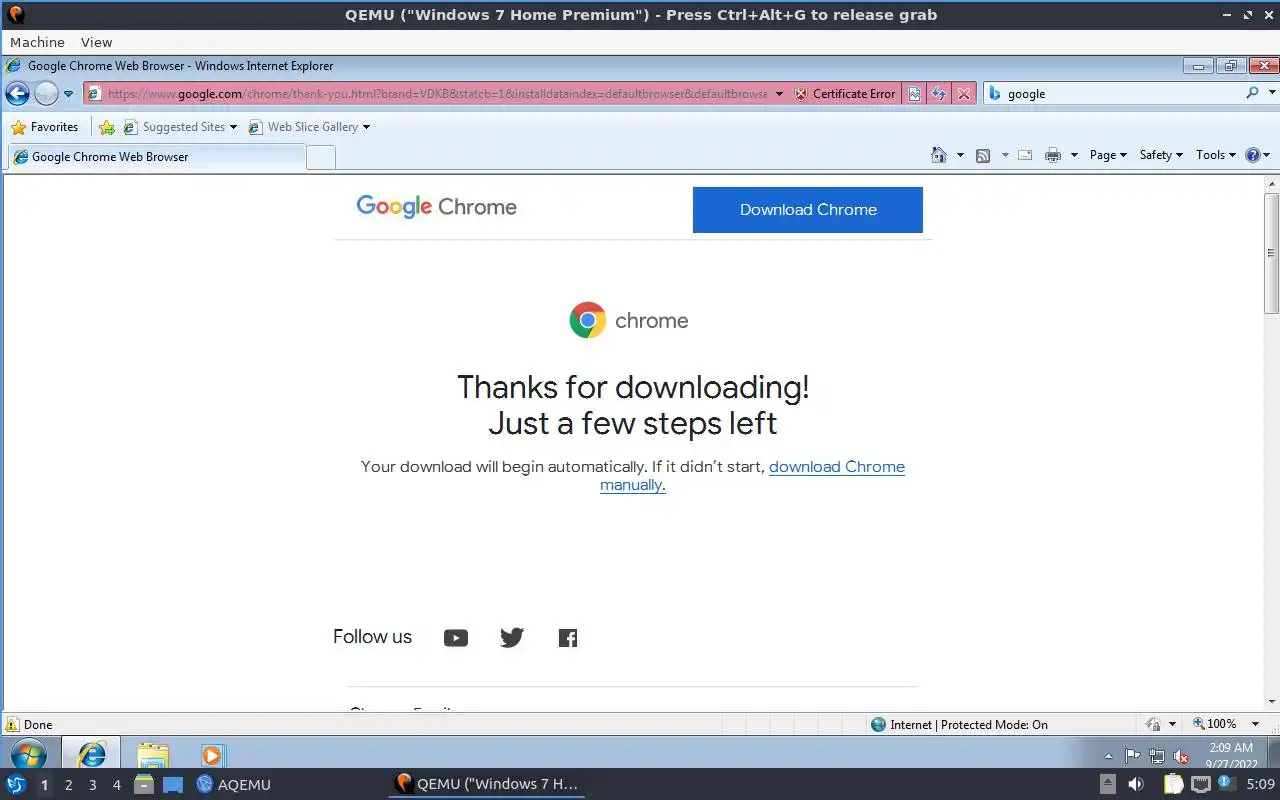Open the Tools menu

1216,155
